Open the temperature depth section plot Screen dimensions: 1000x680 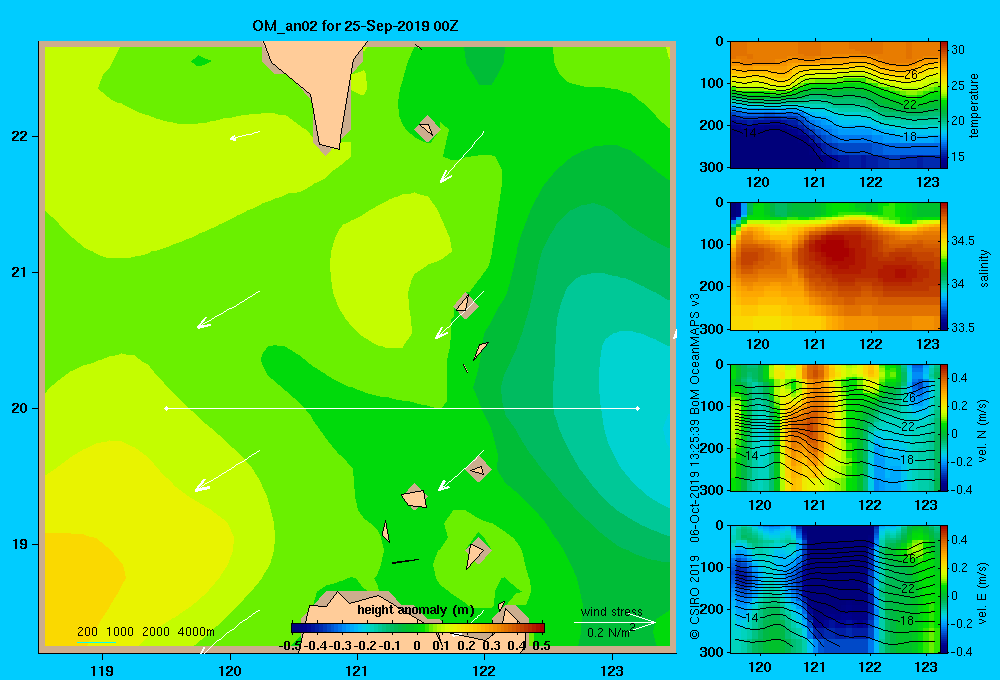[x=835, y=105]
